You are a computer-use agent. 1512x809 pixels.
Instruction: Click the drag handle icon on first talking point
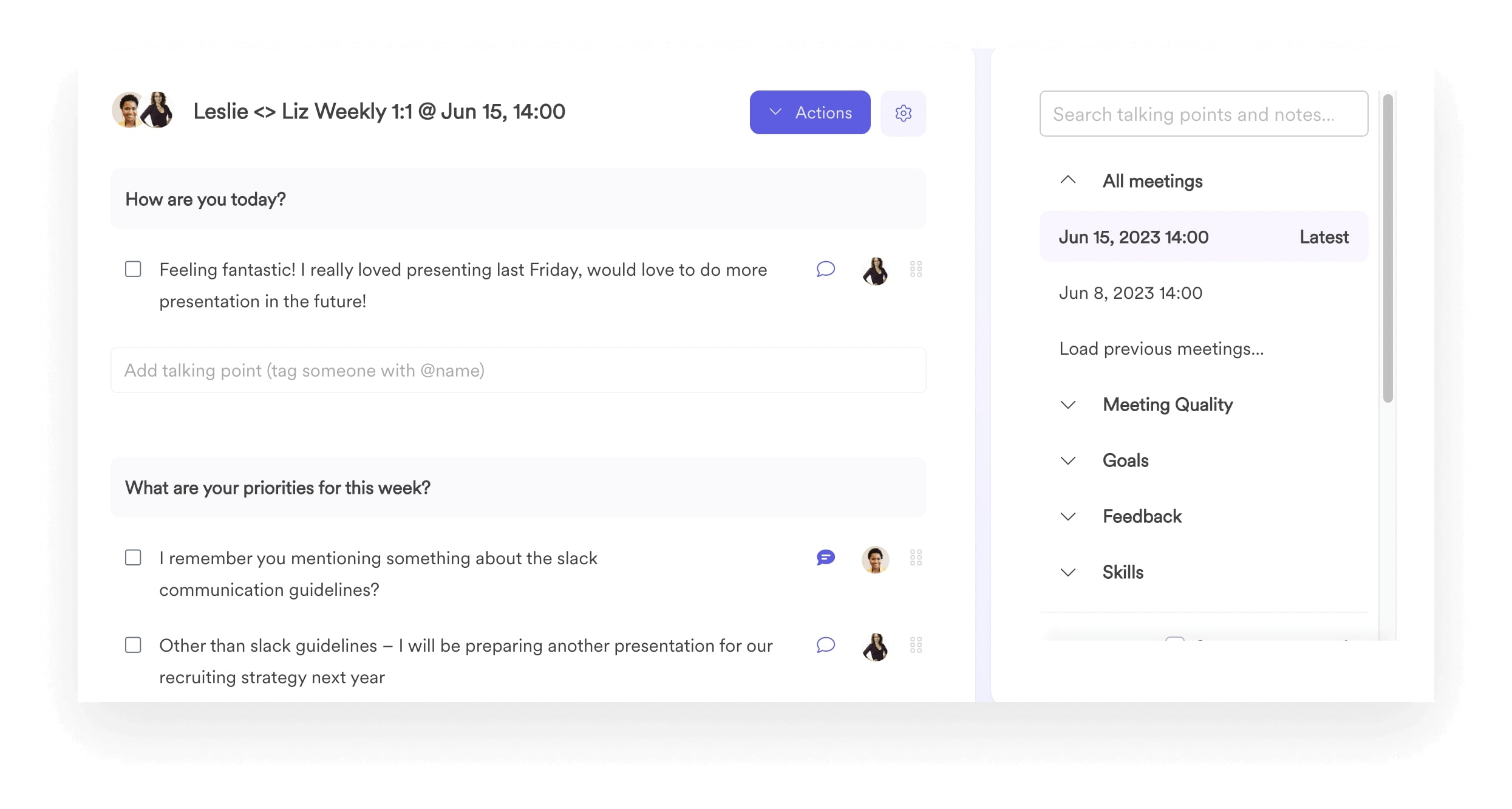tap(915, 270)
